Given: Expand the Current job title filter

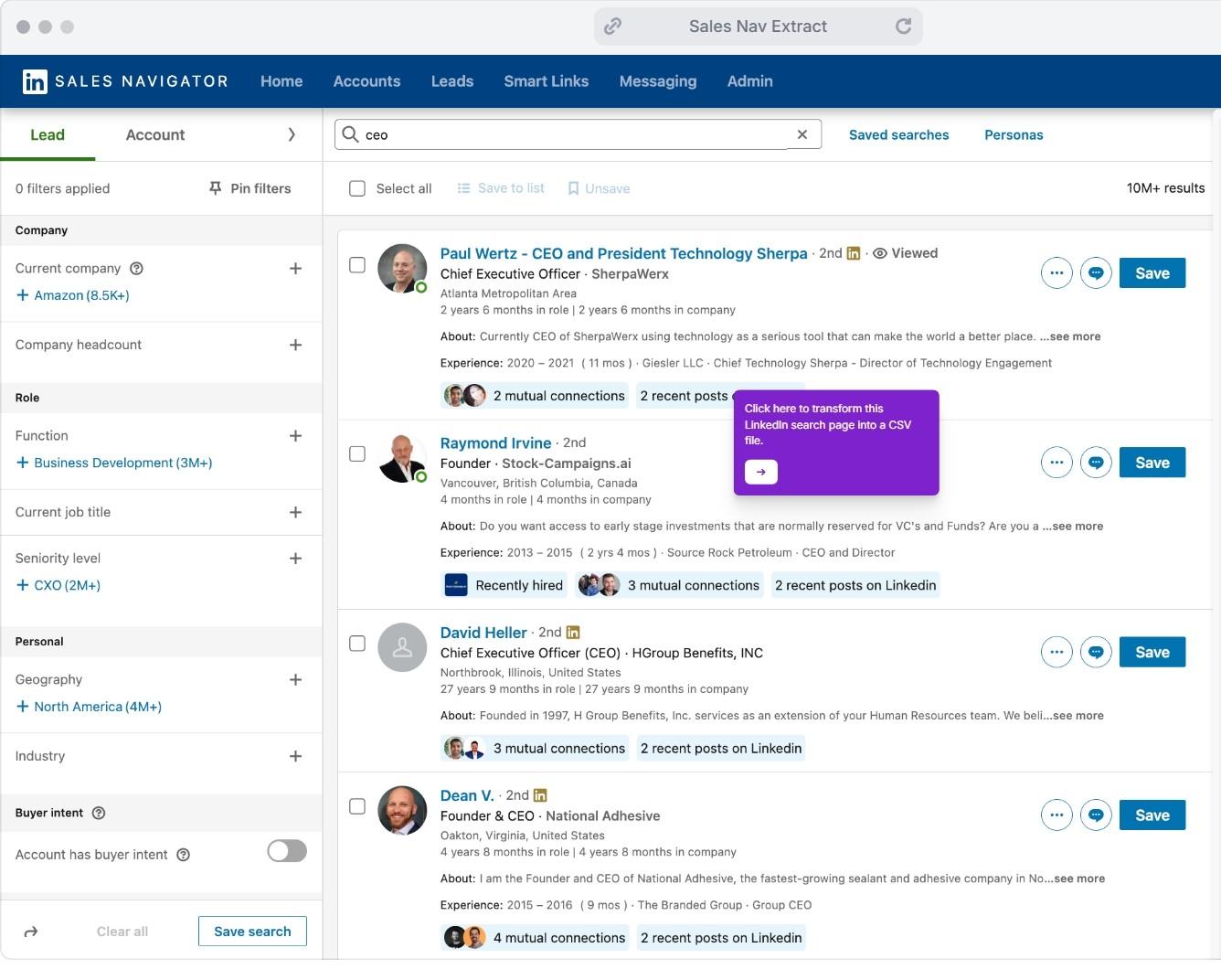Looking at the screenshot, I should [295, 513].
